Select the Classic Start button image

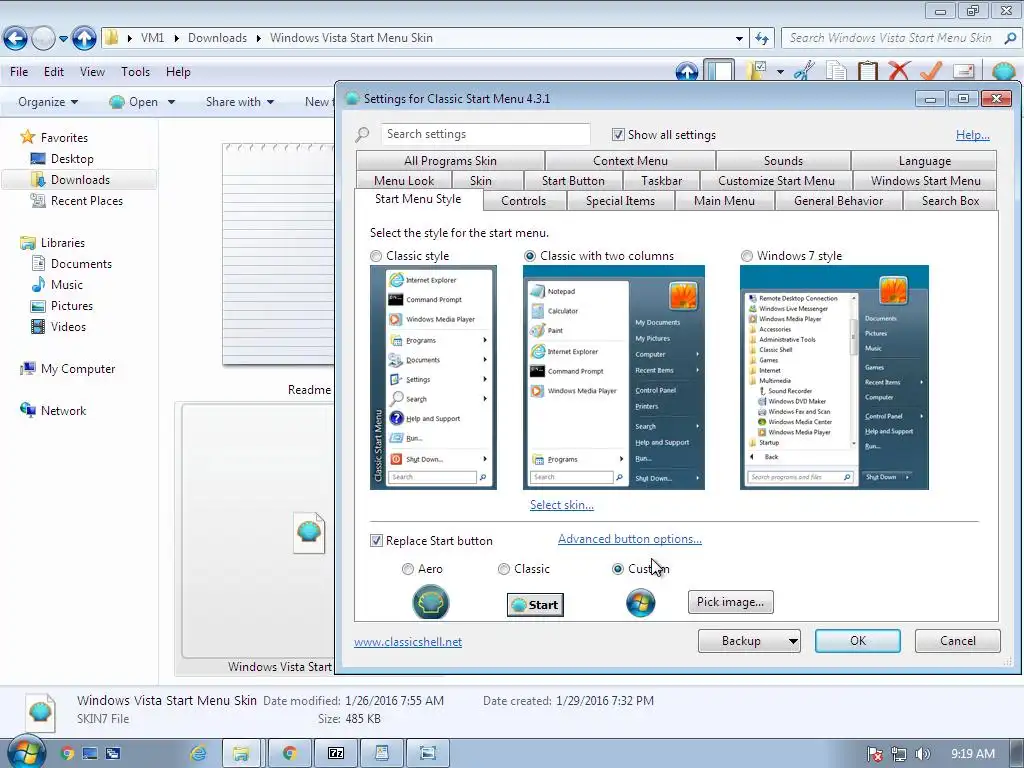(535, 605)
